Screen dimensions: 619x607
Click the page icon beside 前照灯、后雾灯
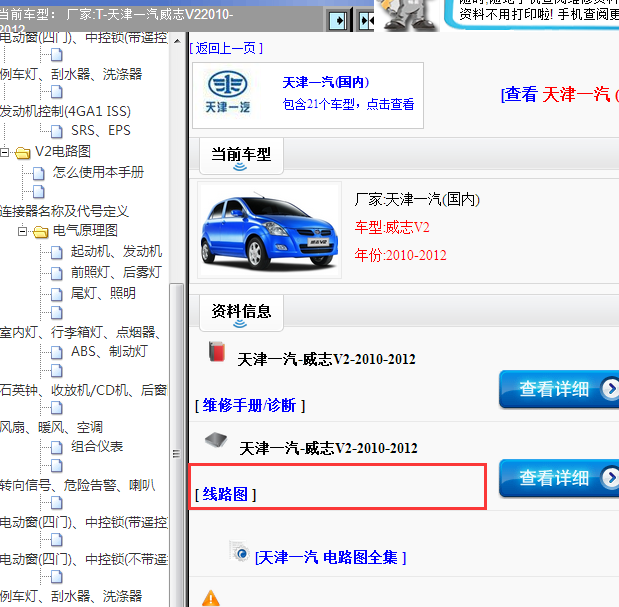click(x=57, y=273)
